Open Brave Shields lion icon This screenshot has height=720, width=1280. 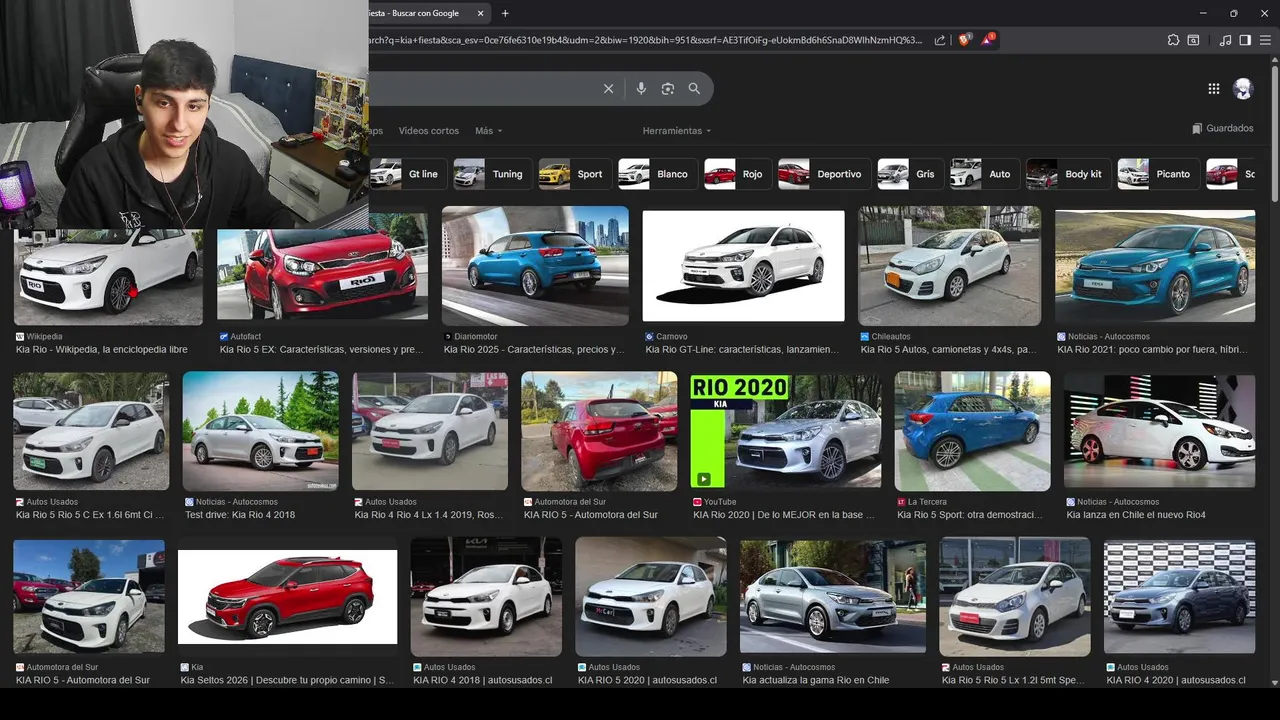tap(964, 40)
